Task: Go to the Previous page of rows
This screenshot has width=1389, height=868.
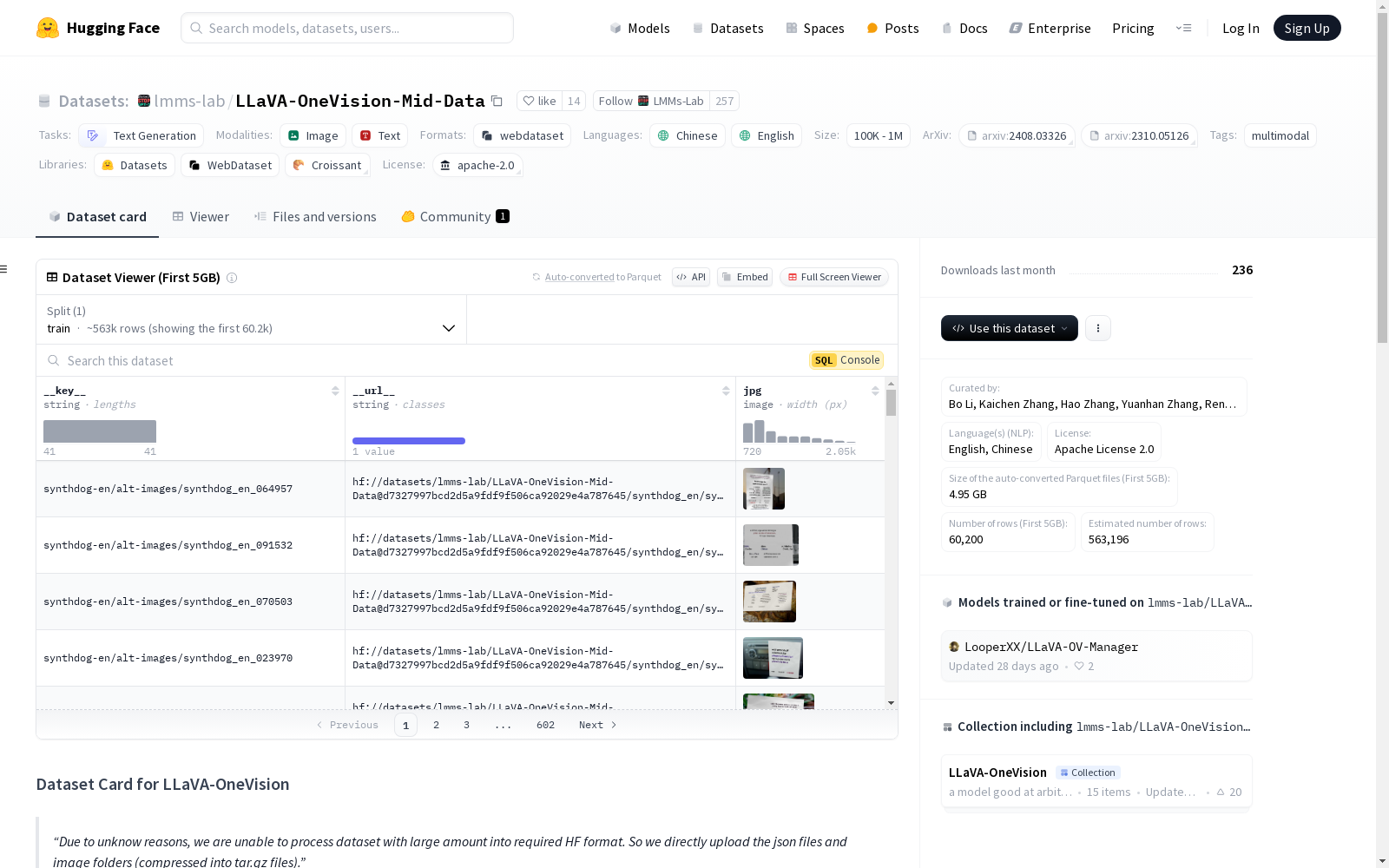Action: [347, 725]
